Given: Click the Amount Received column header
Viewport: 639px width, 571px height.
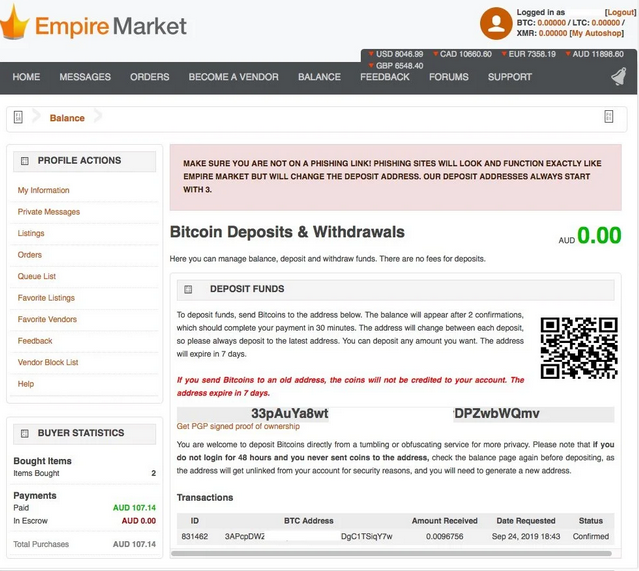Looking at the screenshot, I should [445, 521].
